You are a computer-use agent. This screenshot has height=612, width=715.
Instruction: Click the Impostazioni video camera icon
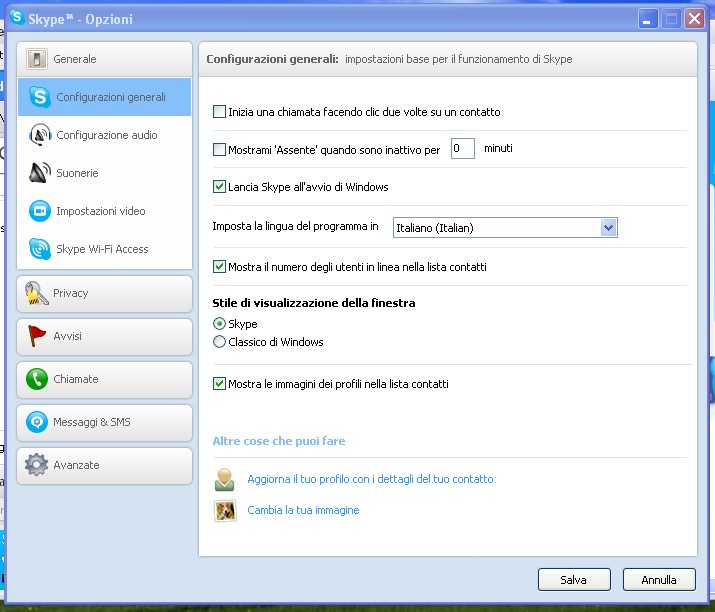(39, 211)
